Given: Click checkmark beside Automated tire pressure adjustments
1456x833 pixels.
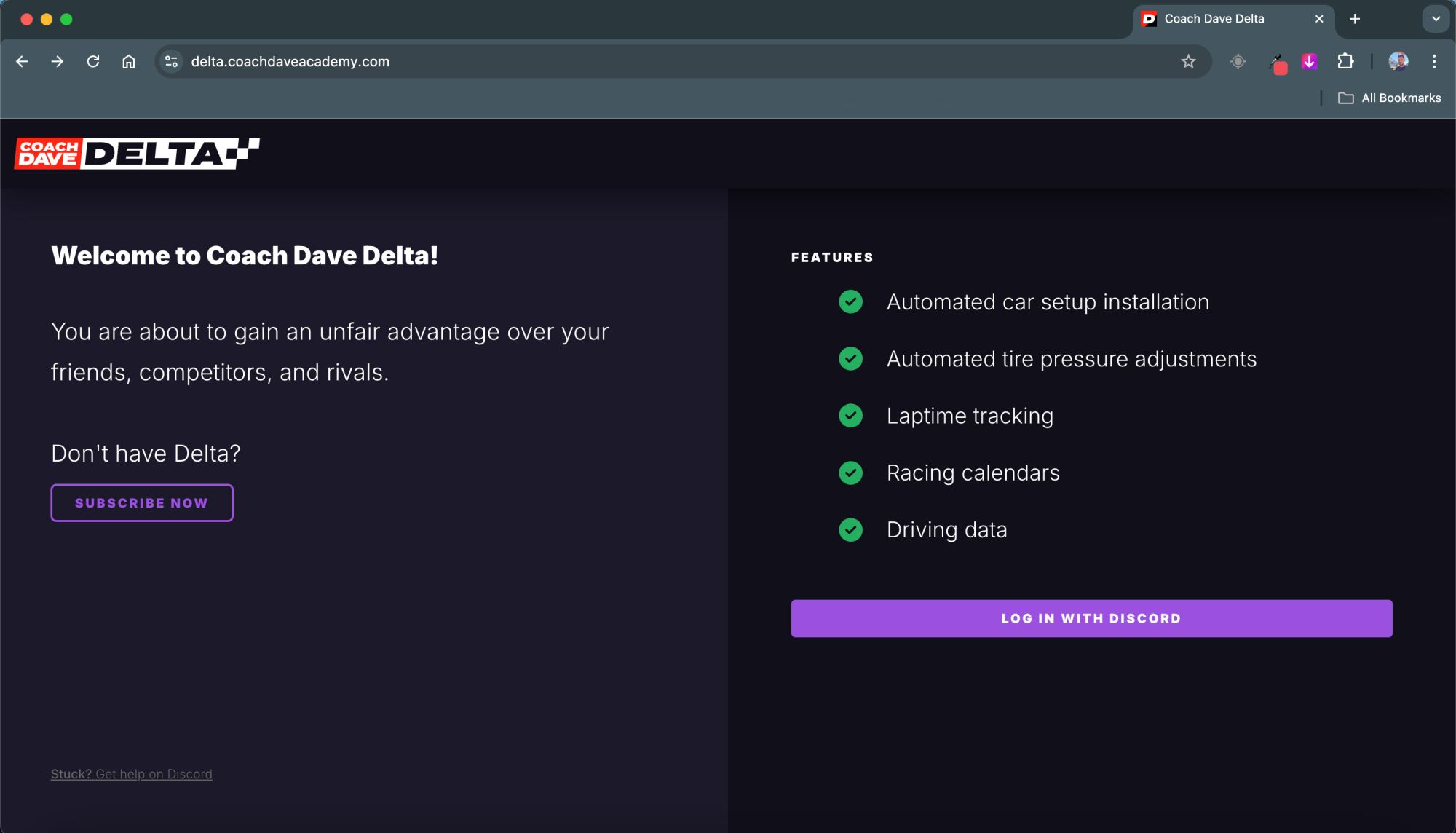Looking at the screenshot, I should (850, 358).
